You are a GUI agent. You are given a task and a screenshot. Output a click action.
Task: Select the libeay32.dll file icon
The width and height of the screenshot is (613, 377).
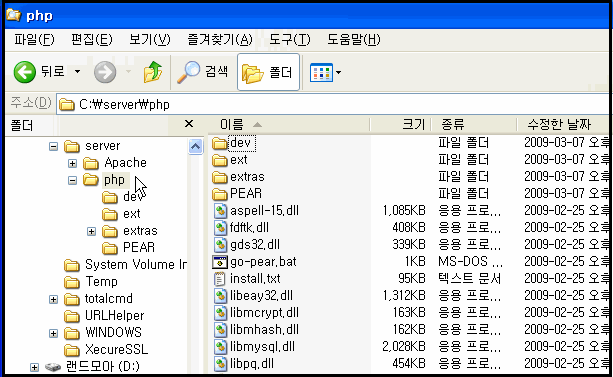tap(220, 296)
